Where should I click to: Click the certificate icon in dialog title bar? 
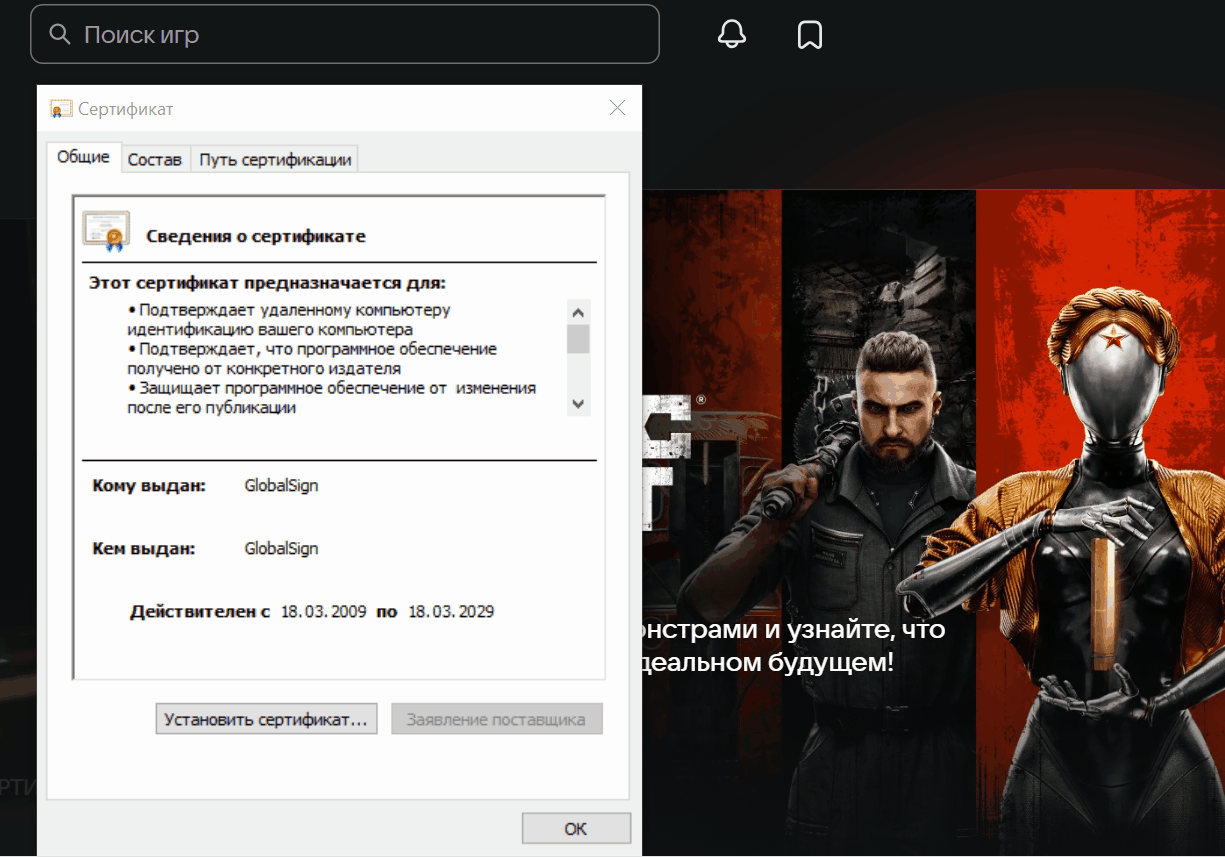[61, 109]
